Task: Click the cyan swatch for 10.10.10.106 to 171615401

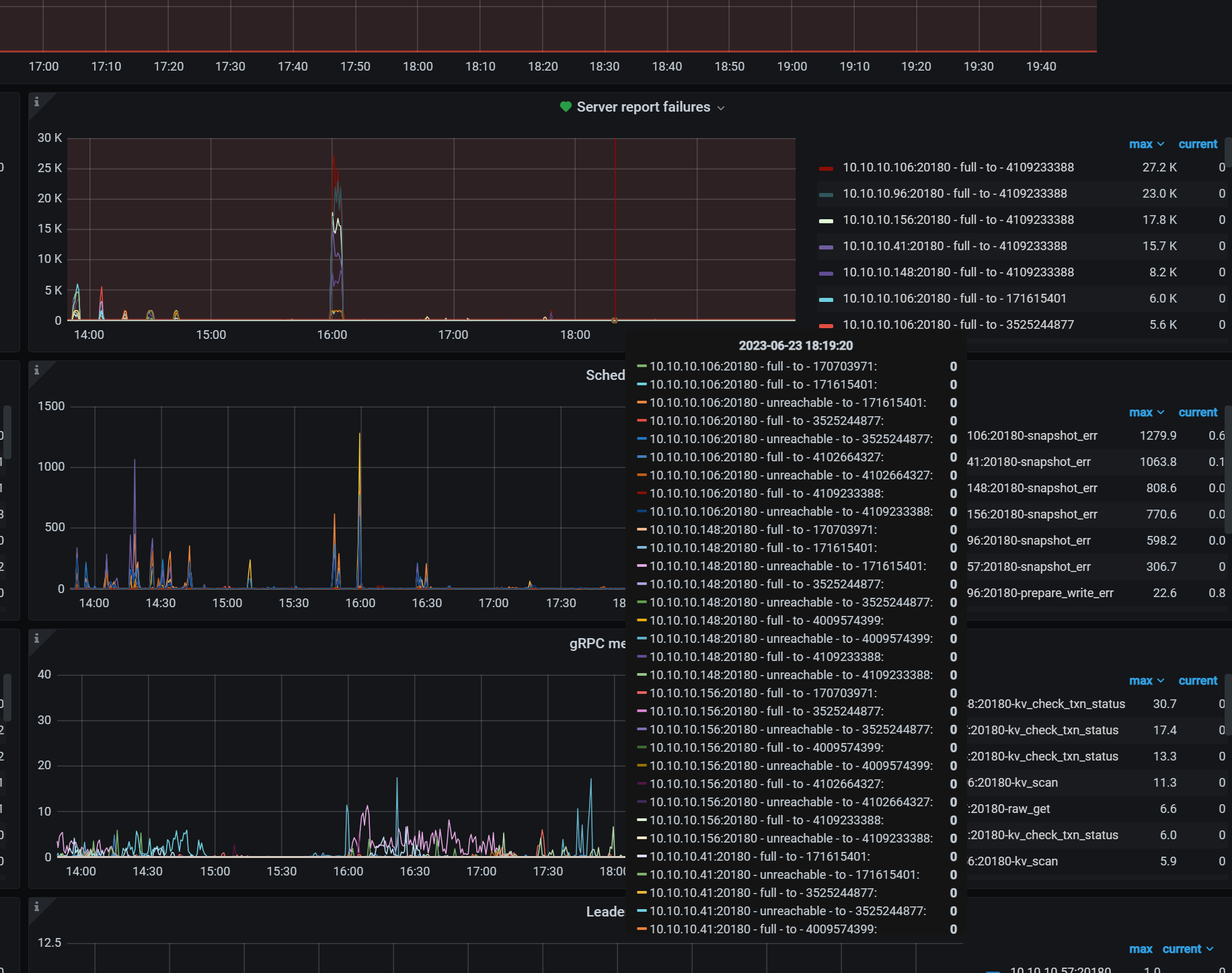Action: click(x=826, y=299)
